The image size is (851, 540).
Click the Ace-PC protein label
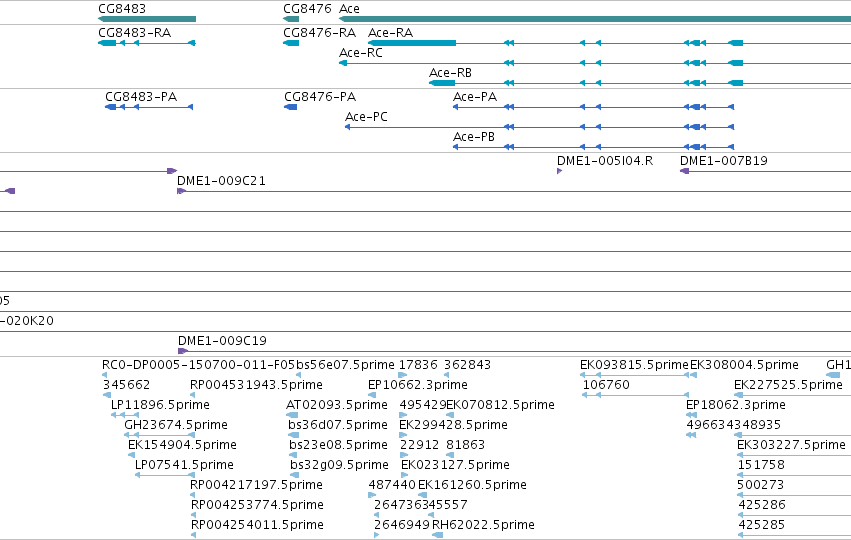(x=366, y=117)
